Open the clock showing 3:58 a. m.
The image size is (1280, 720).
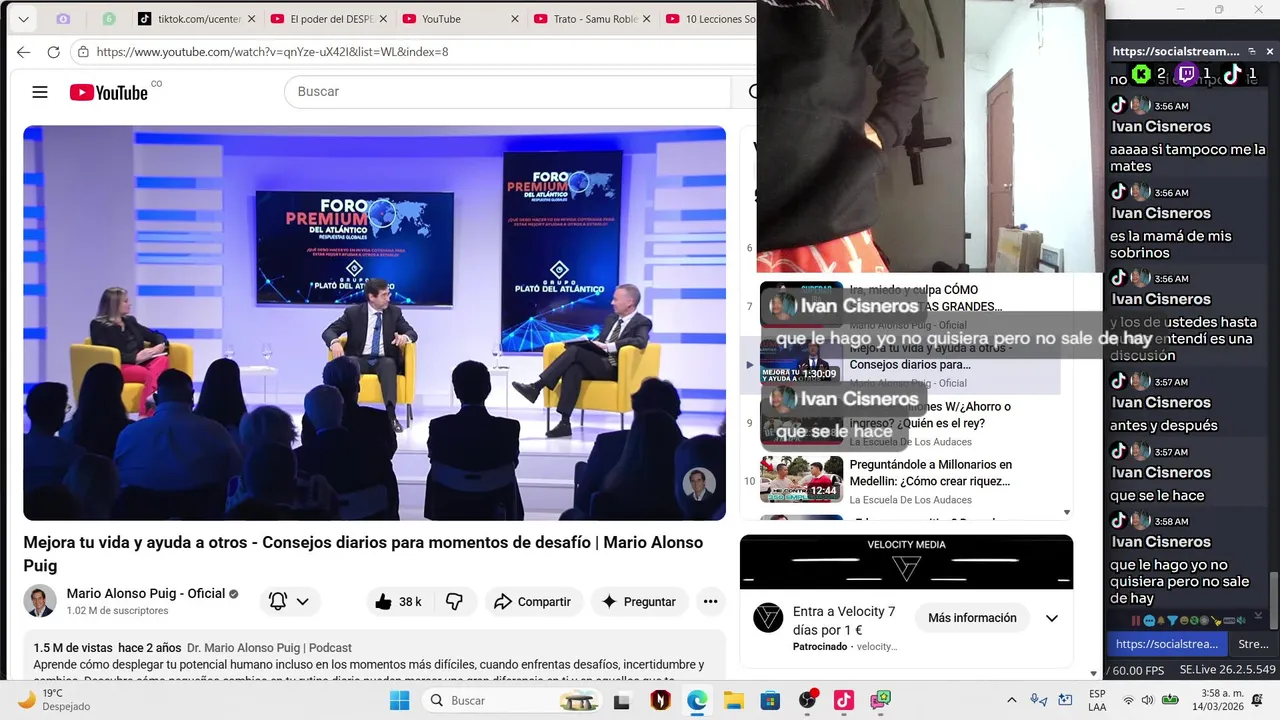tap(1217, 700)
